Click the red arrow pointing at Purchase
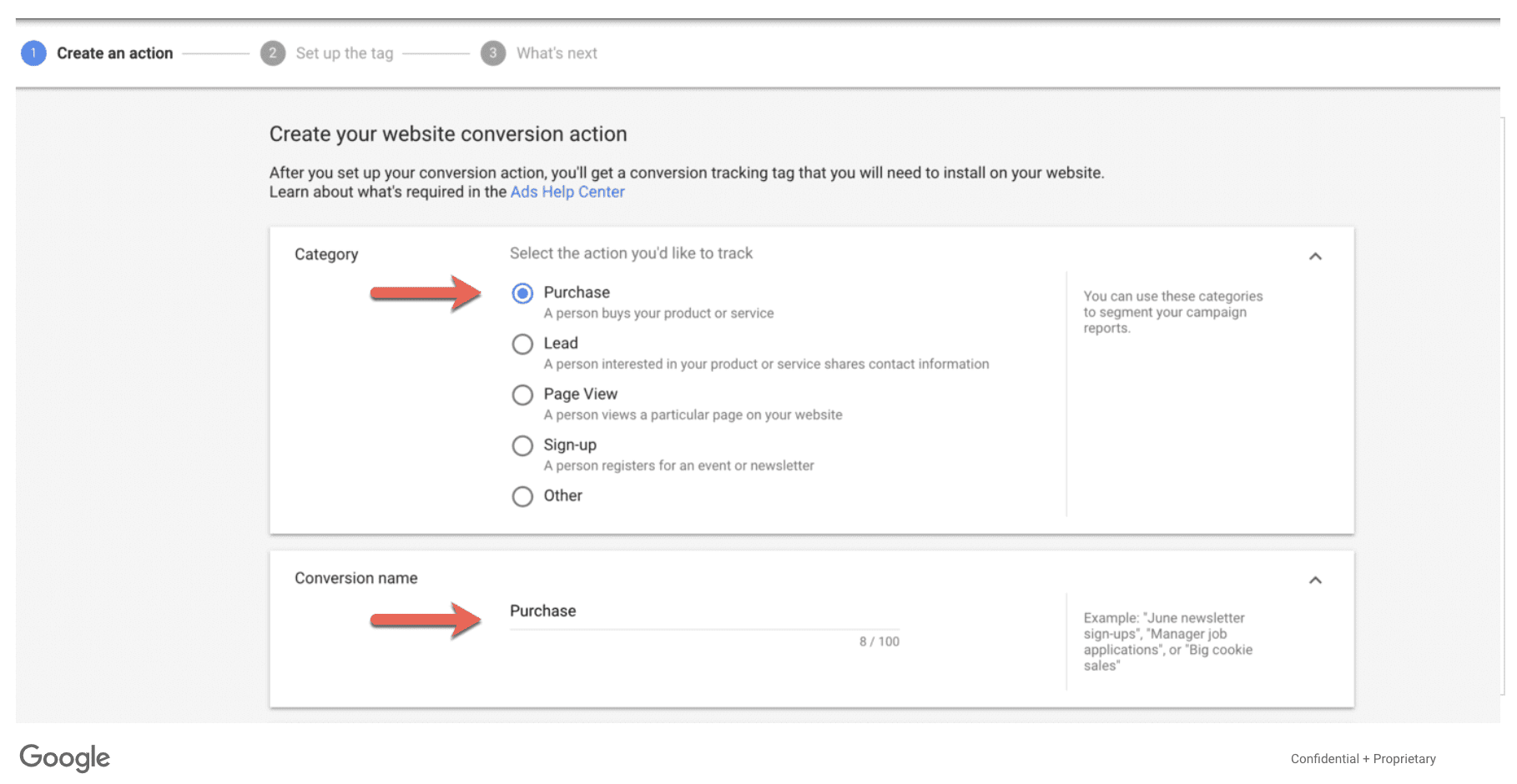The height and width of the screenshot is (784, 1517). coord(426,294)
